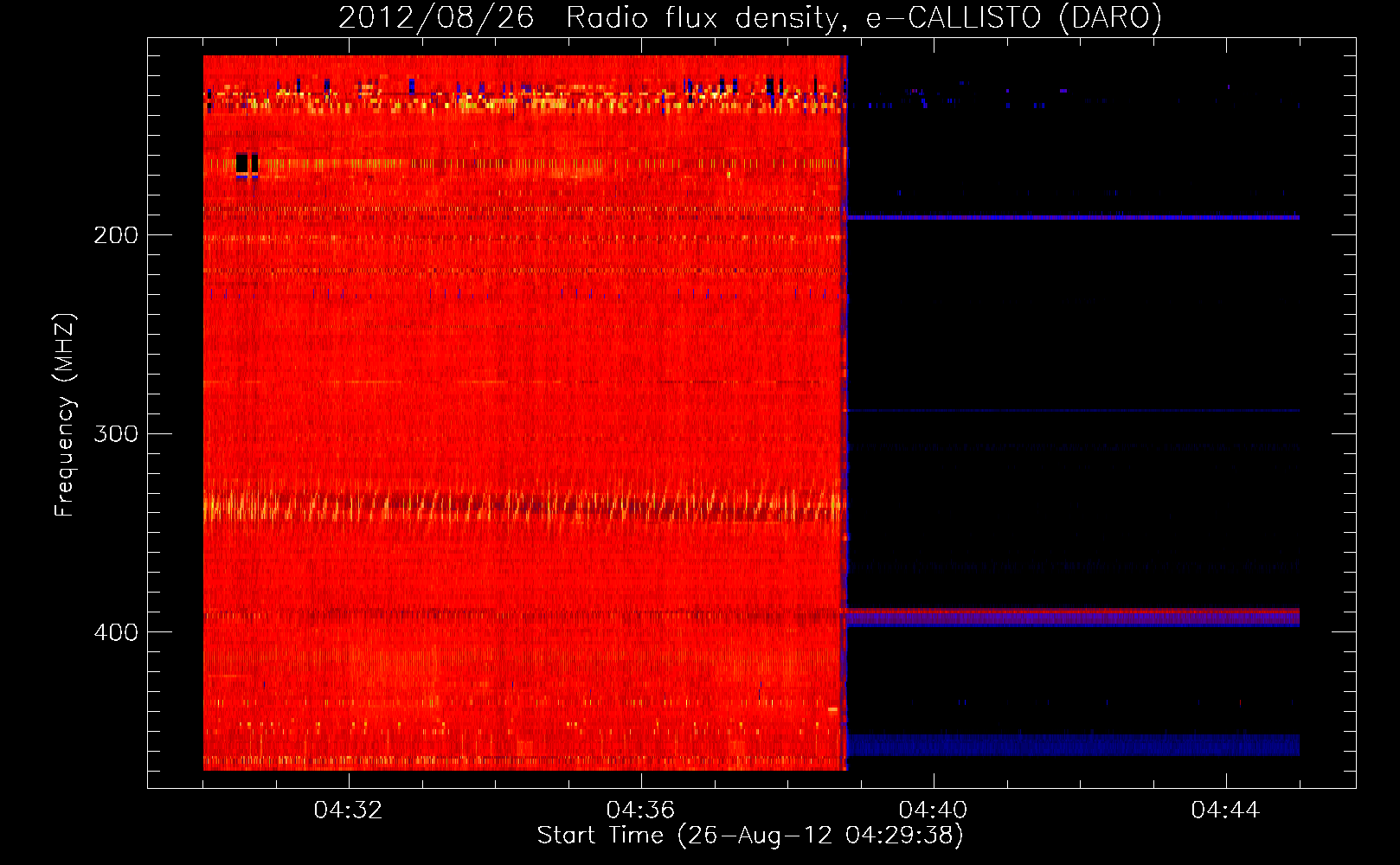
Task: Select the 400 MHz tick label
Action: (x=115, y=632)
